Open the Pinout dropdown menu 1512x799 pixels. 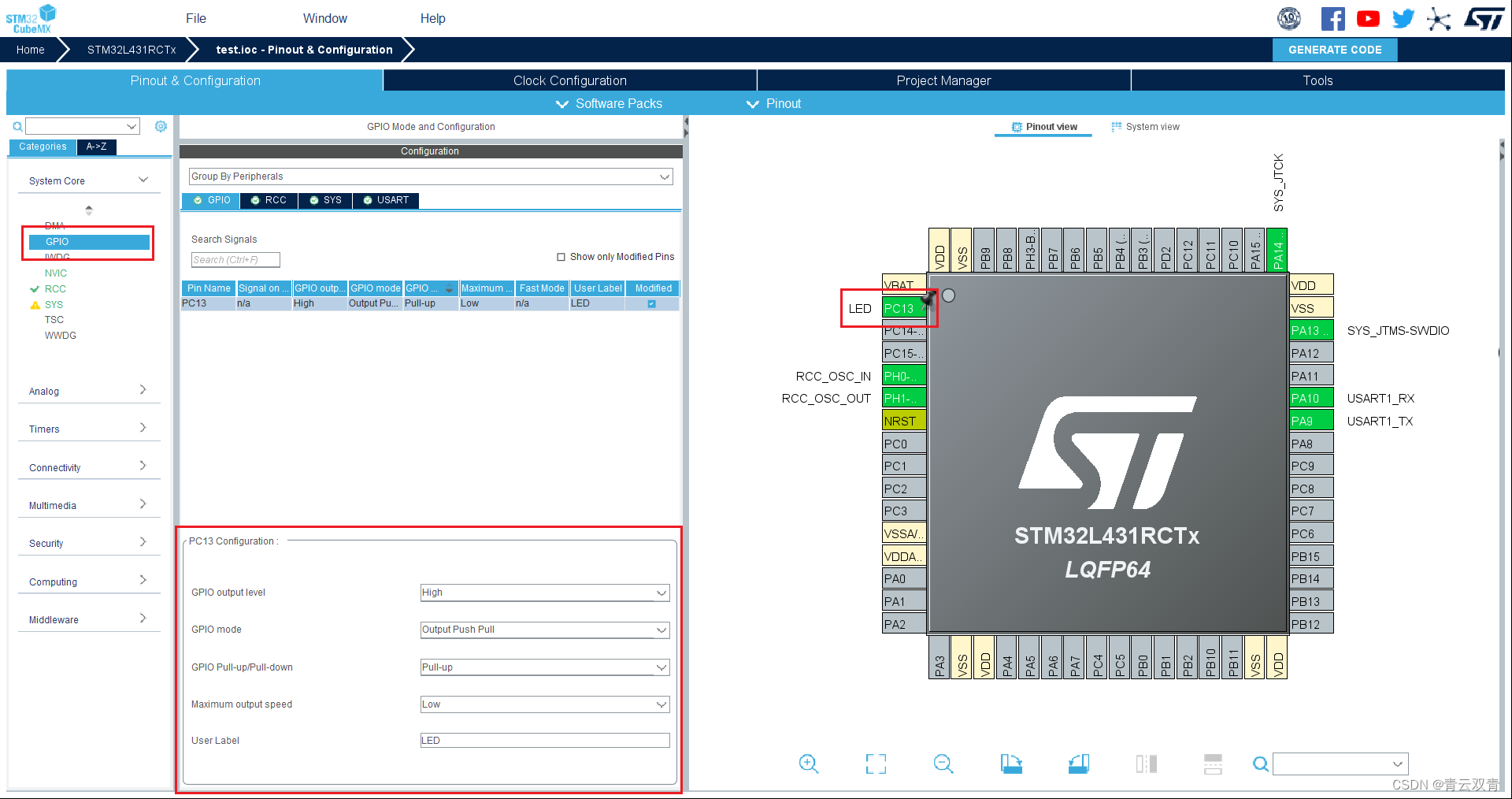coord(774,103)
